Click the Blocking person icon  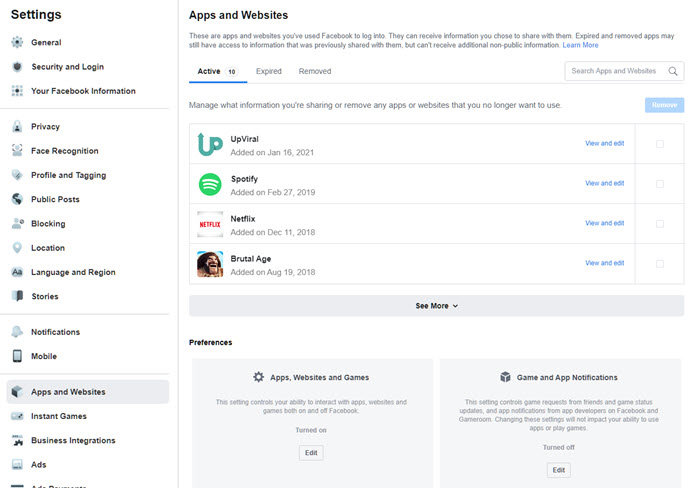pos(17,223)
